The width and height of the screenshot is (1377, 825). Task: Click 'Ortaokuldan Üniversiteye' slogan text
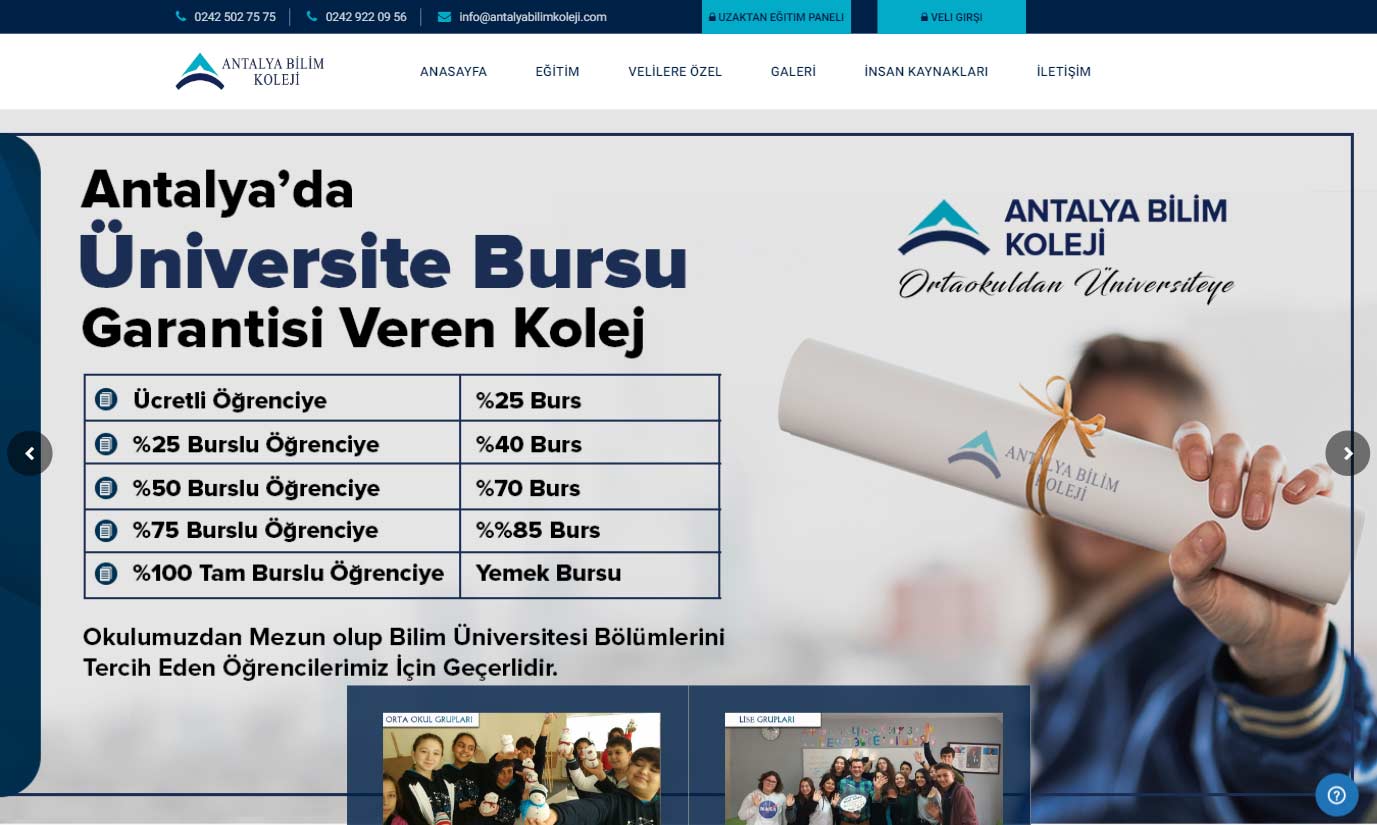pyautogui.click(x=1066, y=284)
